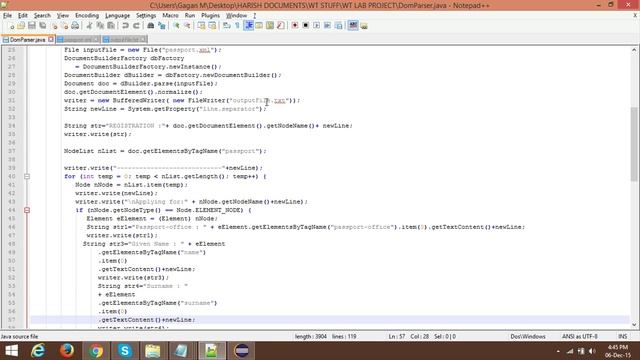Open the Edit menu
This screenshot has height=360, width=640.
(x=23, y=16)
